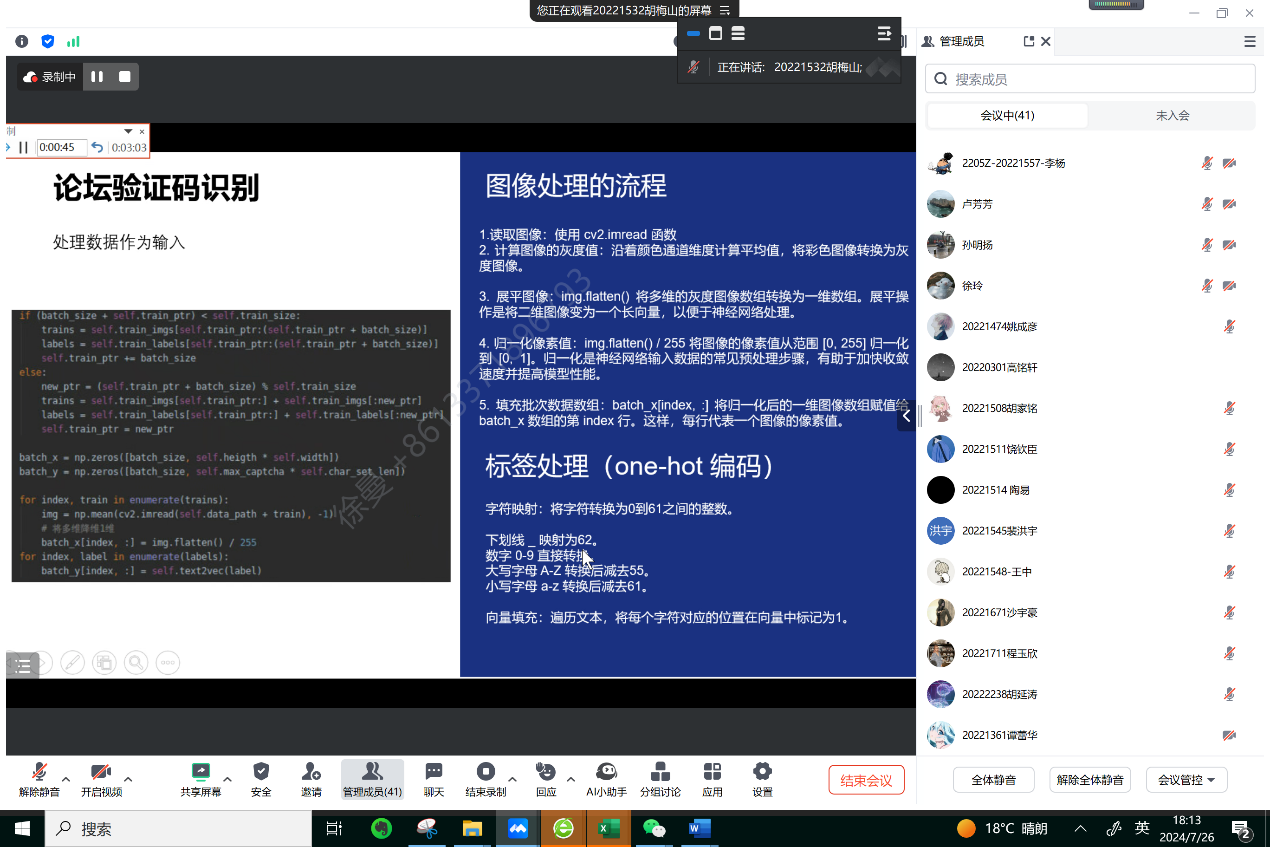The height and width of the screenshot is (847, 1270).
Task: Open the members panel hamburger menu
Action: pyautogui.click(x=1250, y=41)
